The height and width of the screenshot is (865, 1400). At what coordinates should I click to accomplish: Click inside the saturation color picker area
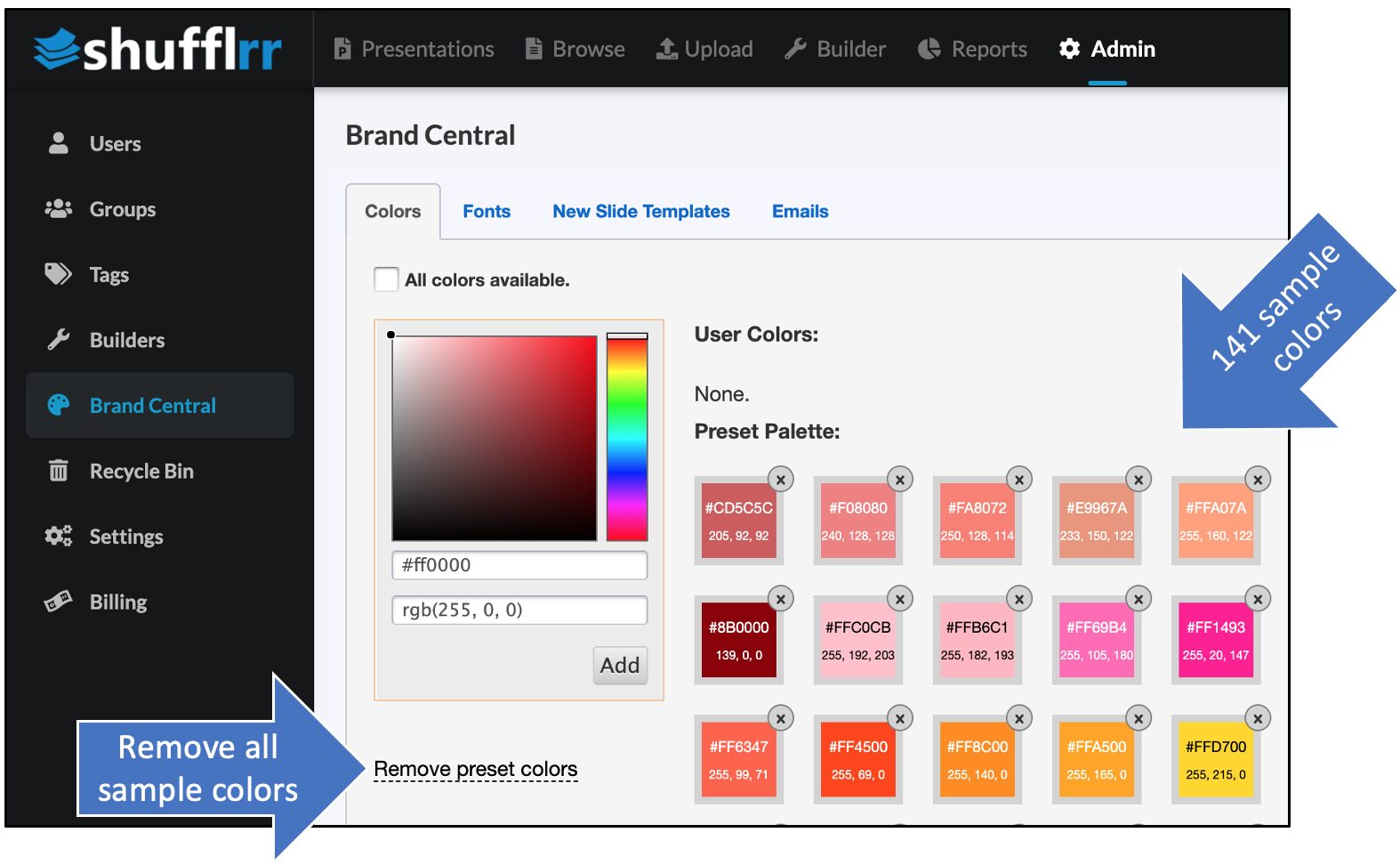495,438
